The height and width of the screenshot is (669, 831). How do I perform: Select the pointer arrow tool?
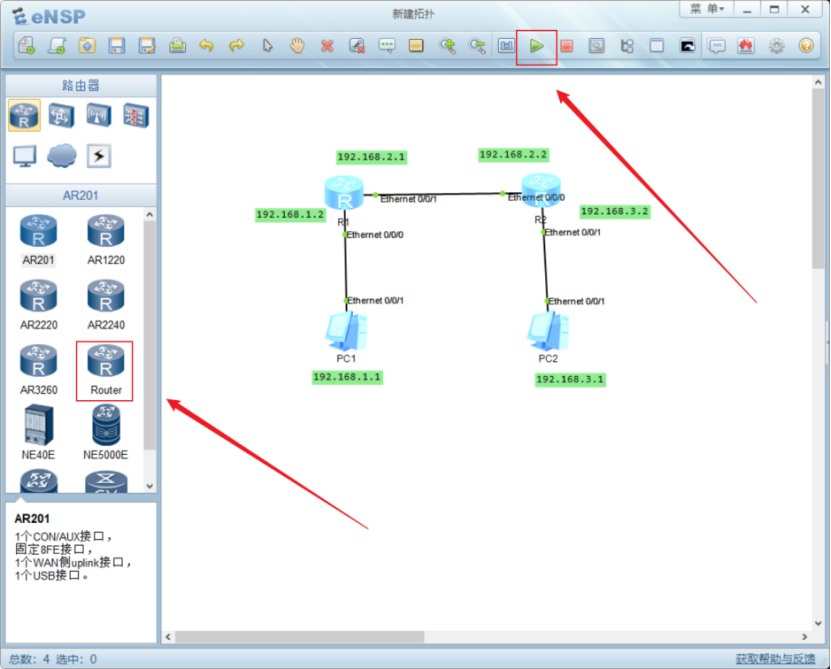tap(267, 46)
